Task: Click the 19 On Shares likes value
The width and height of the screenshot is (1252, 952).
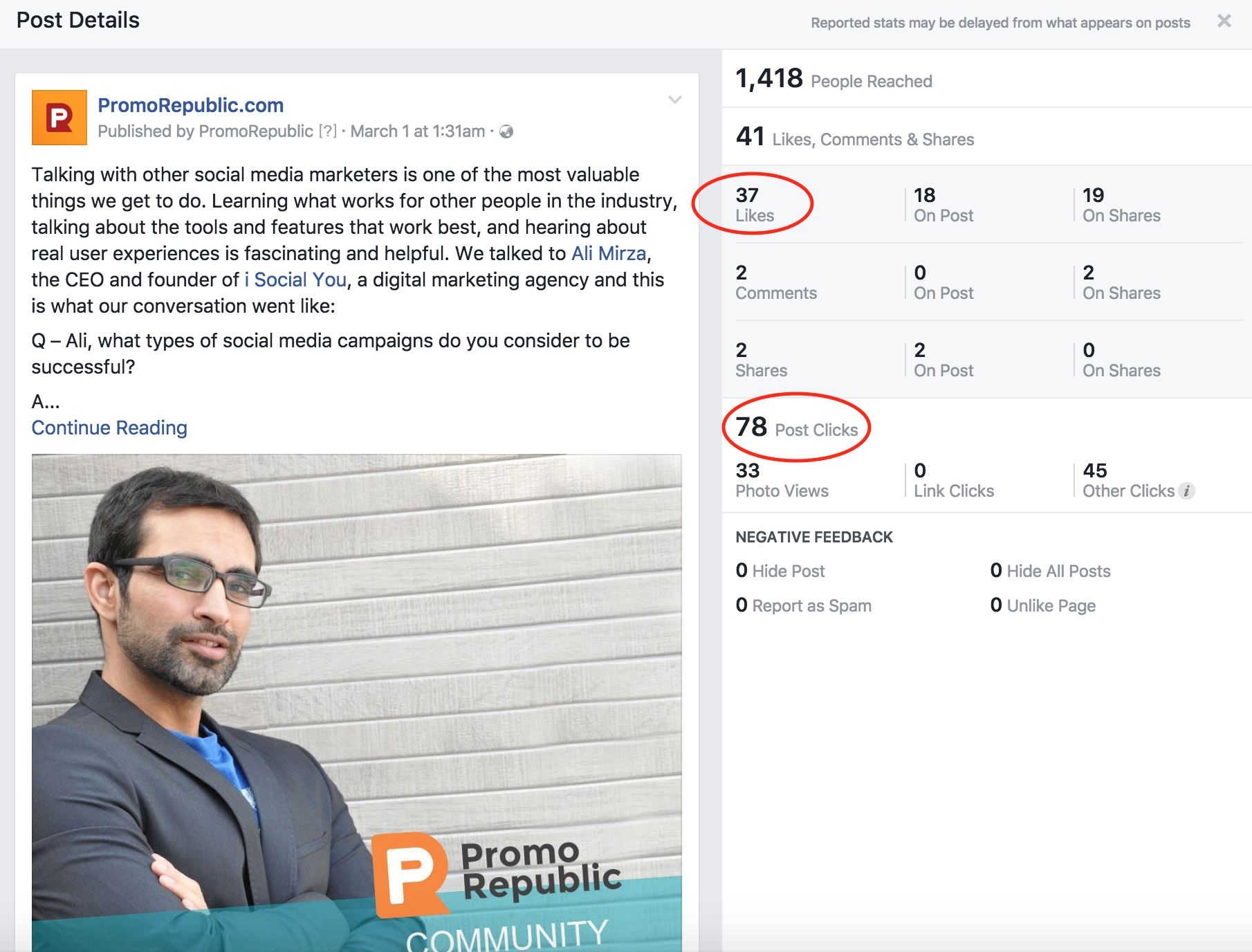Action: 1121,205
